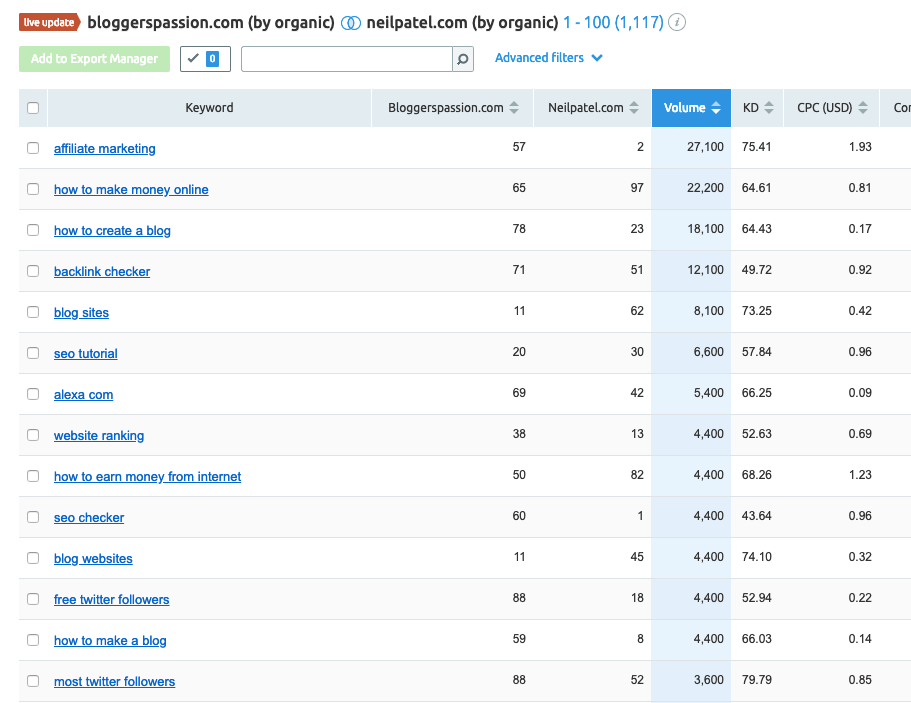
Task: Click the 8,100 volume value
Action: click(709, 311)
